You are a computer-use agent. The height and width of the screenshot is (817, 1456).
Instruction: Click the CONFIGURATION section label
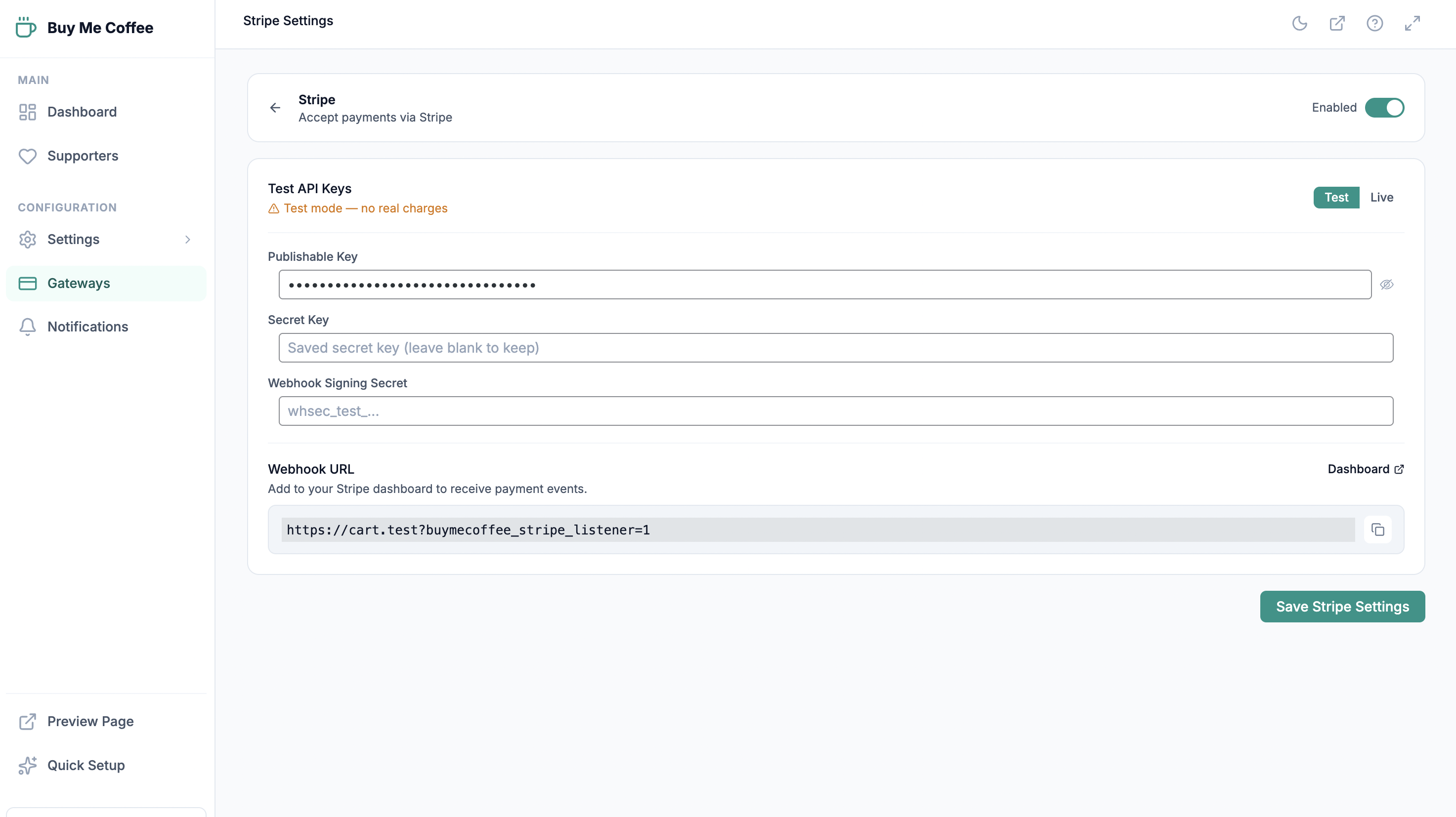(x=67, y=207)
